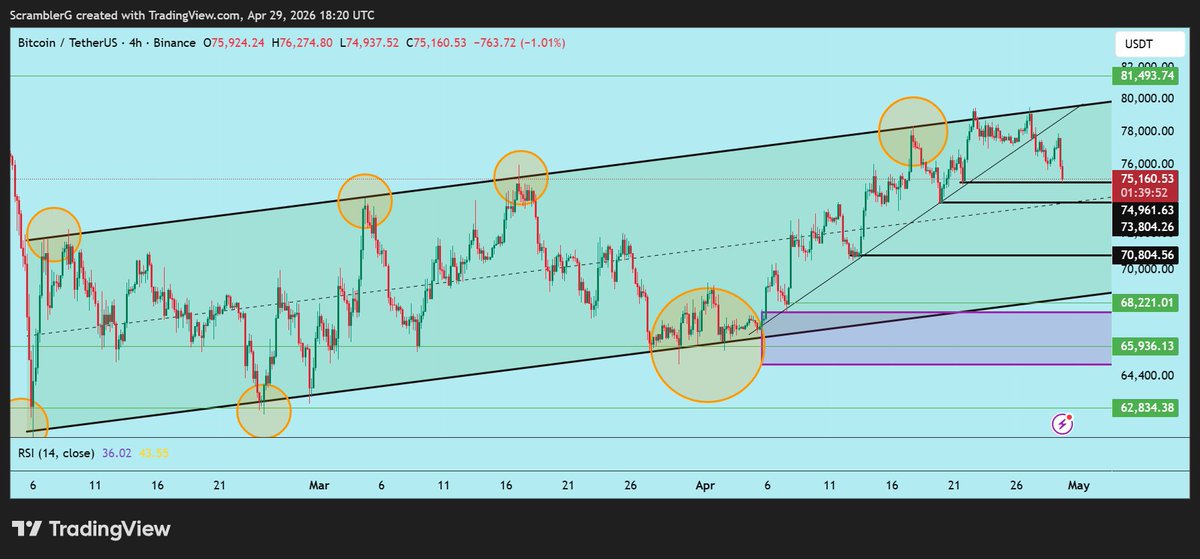Click the 65,936.13 green price label
Screen dimensions: 1200x559
(x=1146, y=346)
